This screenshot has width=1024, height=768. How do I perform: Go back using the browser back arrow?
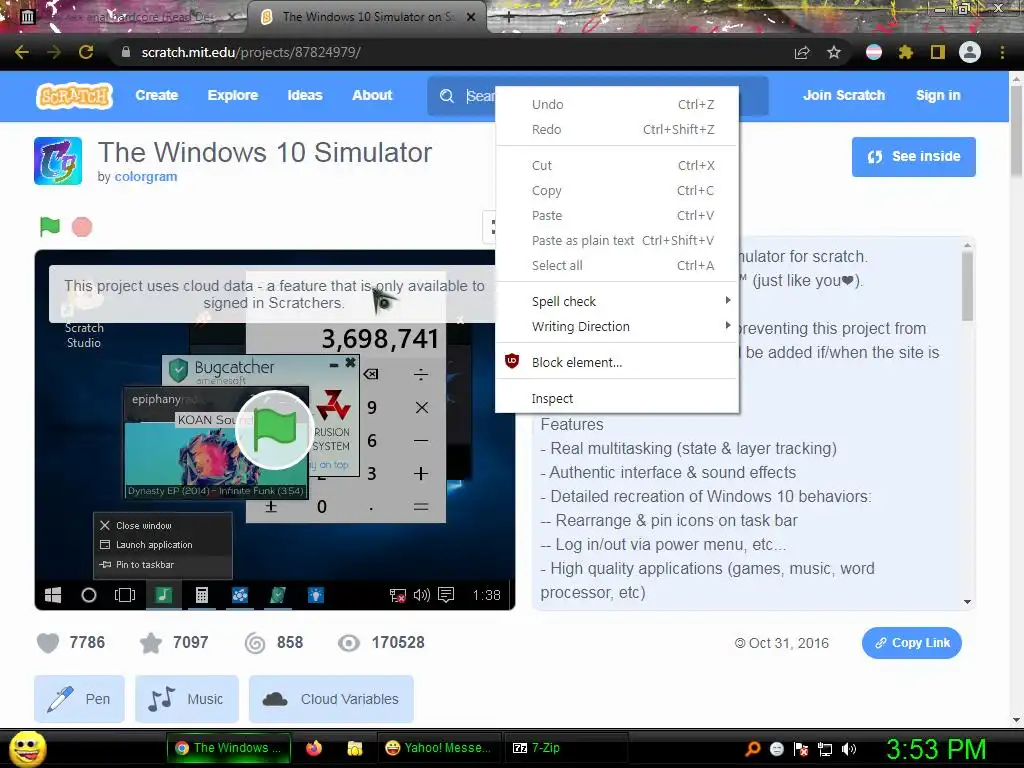point(22,52)
